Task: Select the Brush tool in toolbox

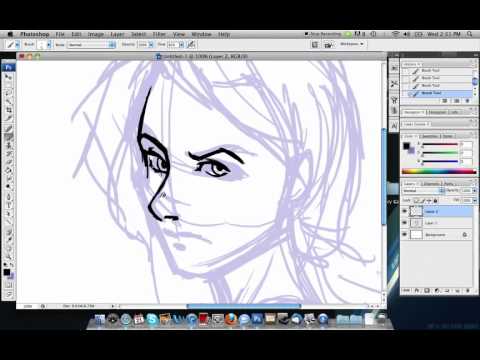Action: [9, 136]
